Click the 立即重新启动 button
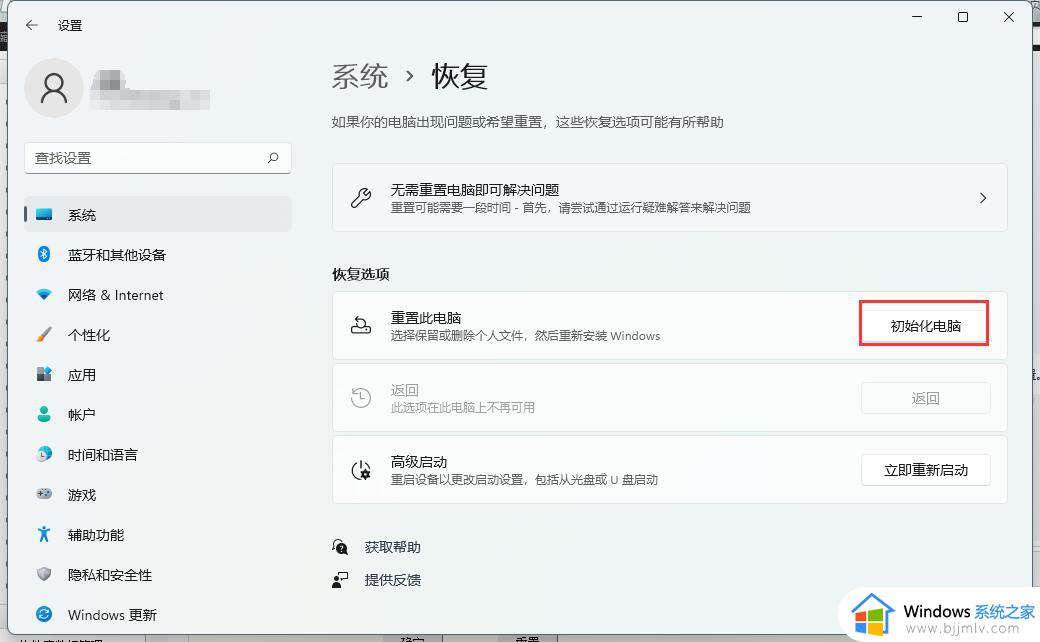The height and width of the screenshot is (642, 1040). click(925, 470)
